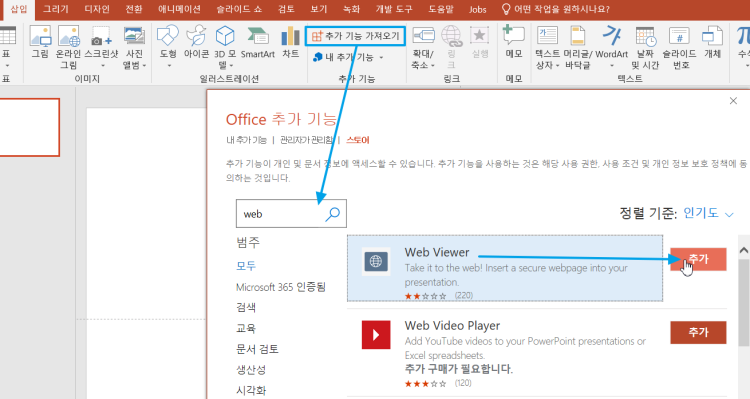Viewport: 750px width, 399px height.
Task: Open the 도형 shapes gallery
Action: [x=168, y=47]
